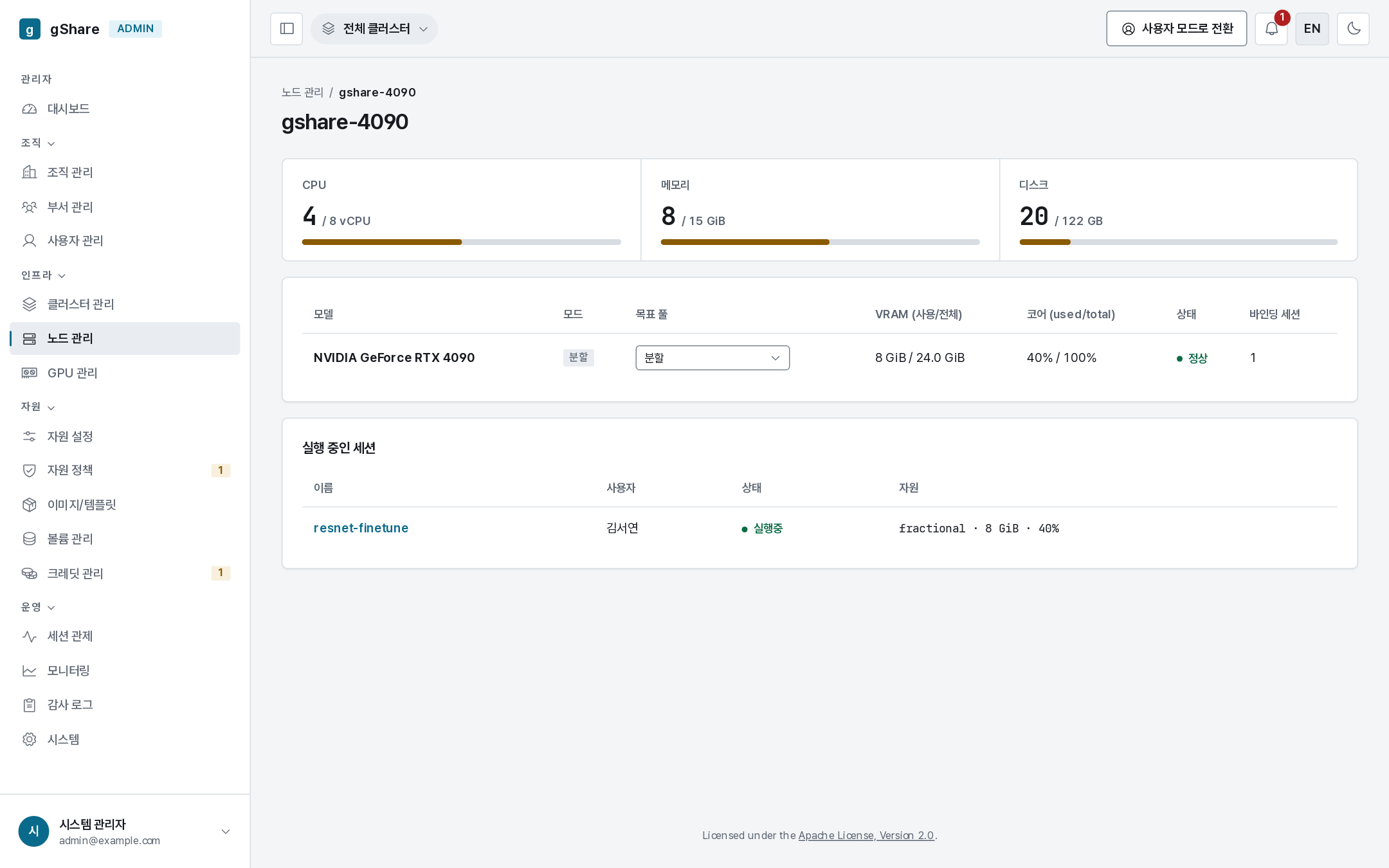1389x868 pixels.
Task: Click the CPU usage progress bar
Action: (462, 242)
